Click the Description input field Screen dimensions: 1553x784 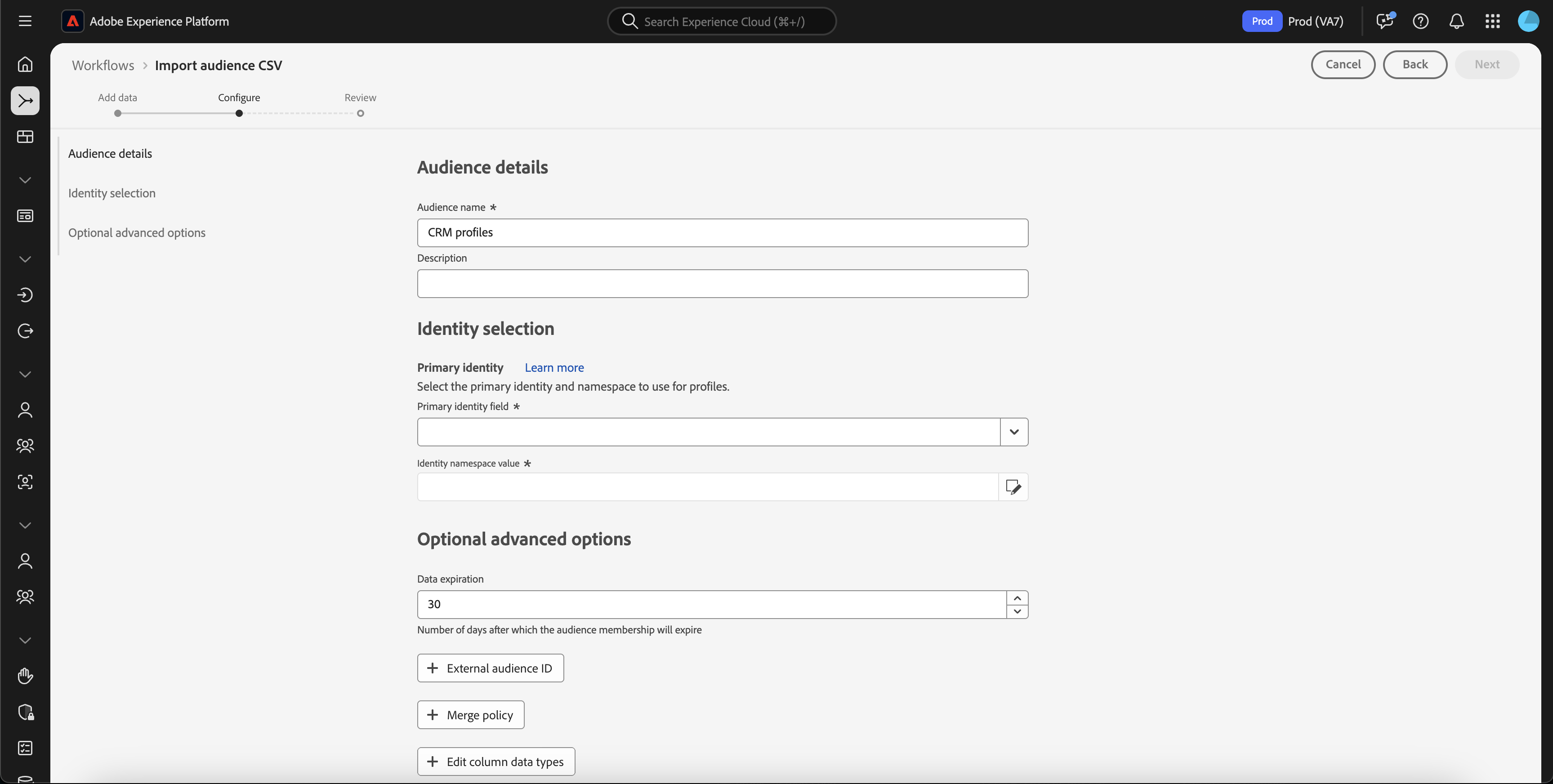click(x=722, y=283)
